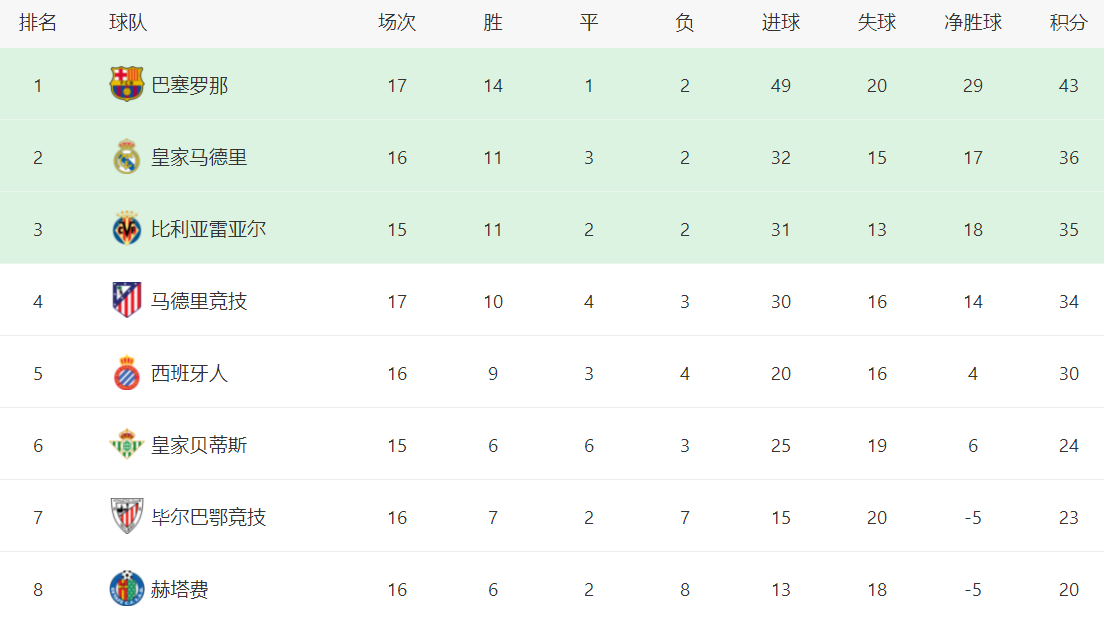Click the 进球 column header

(x=781, y=23)
